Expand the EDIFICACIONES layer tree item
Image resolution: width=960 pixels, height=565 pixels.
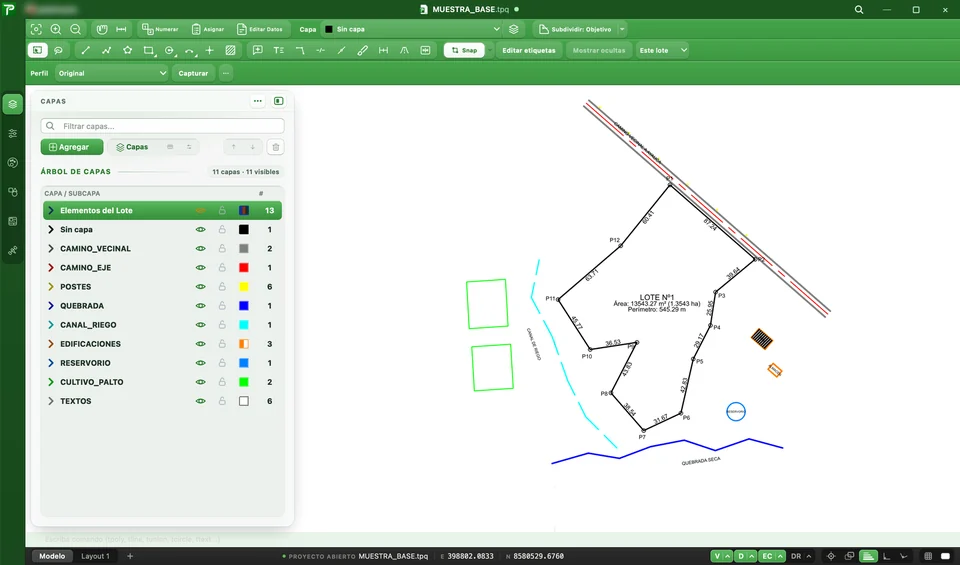pos(51,344)
